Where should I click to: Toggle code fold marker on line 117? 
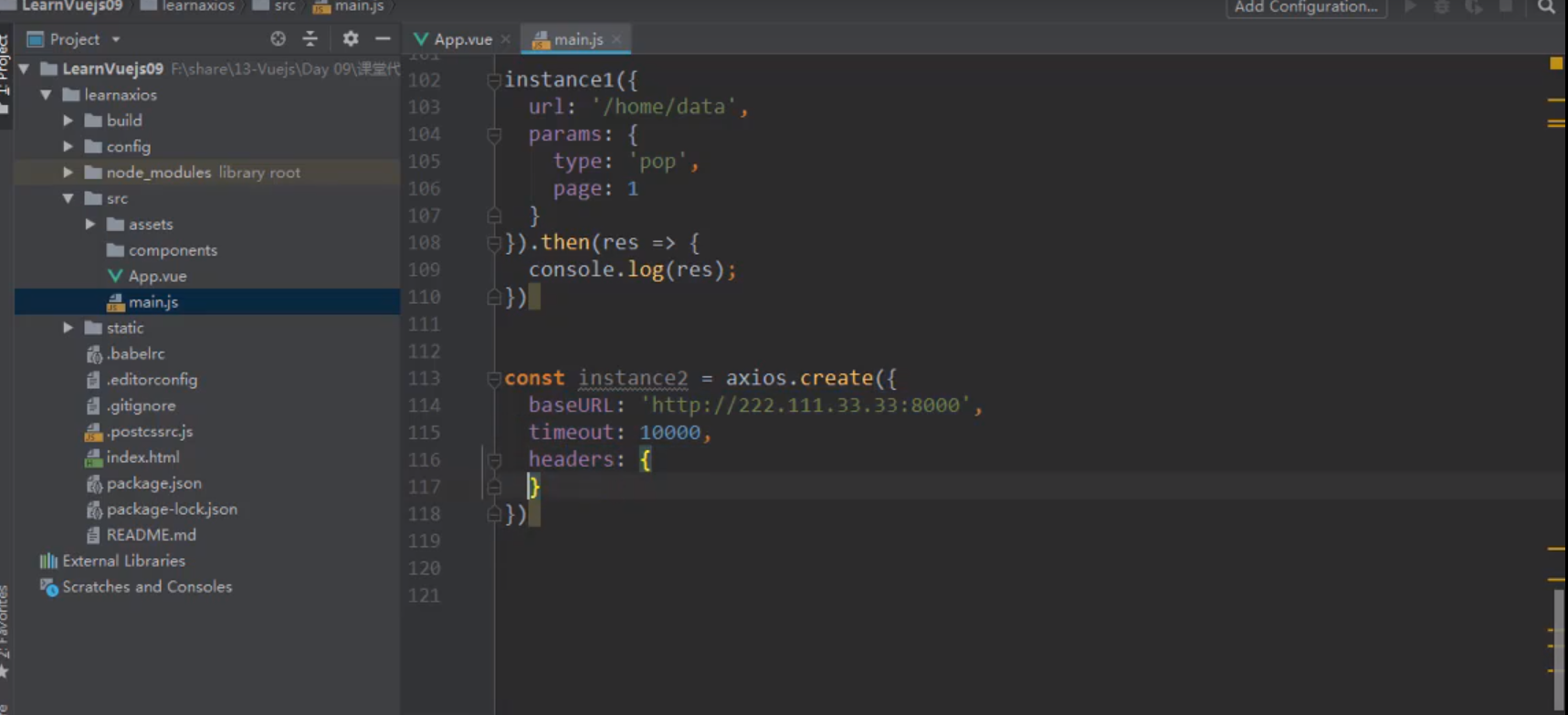point(494,487)
